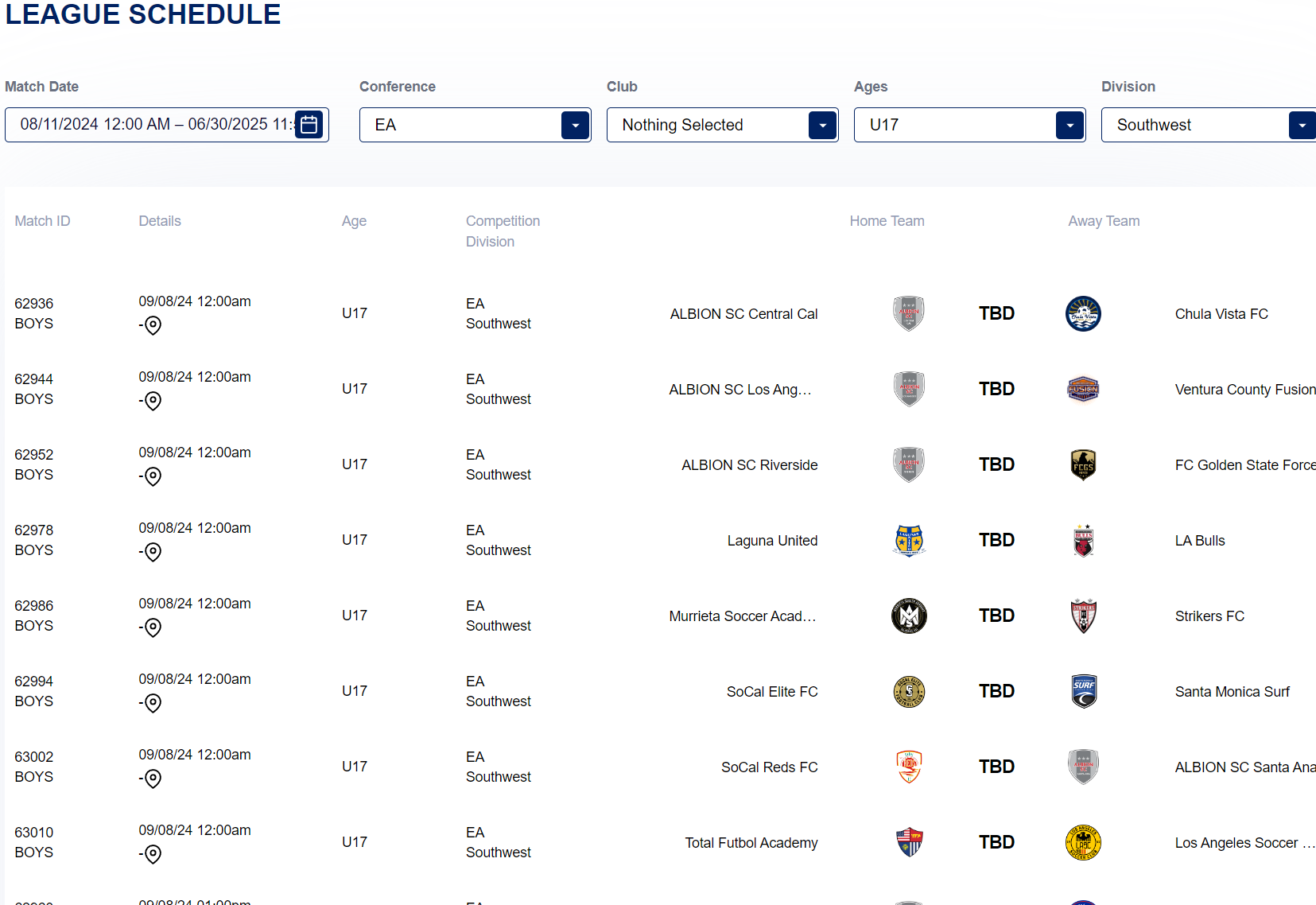Click Total Futbol Academy team name
Screen dimensions: 1316x905
tap(751, 843)
